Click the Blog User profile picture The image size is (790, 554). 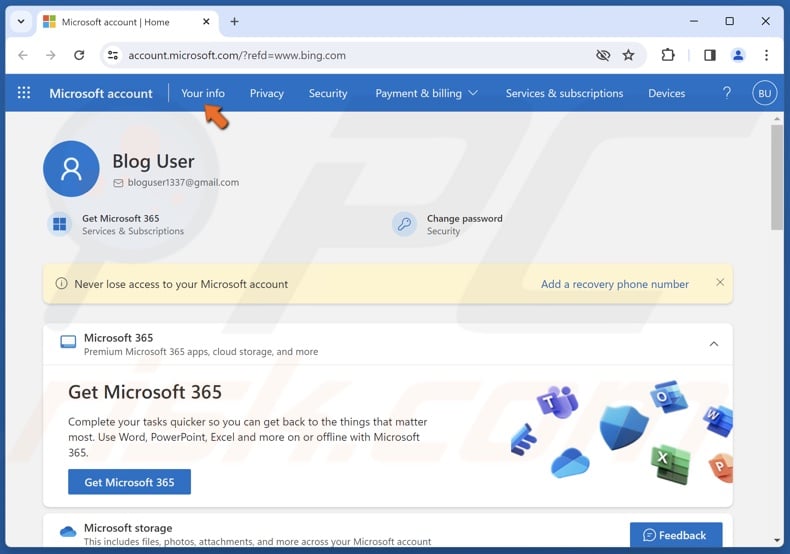click(71, 169)
